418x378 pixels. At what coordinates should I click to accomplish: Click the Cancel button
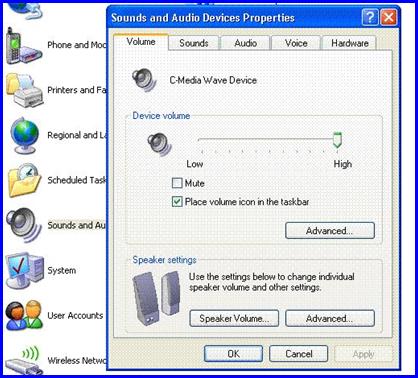[x=299, y=354]
